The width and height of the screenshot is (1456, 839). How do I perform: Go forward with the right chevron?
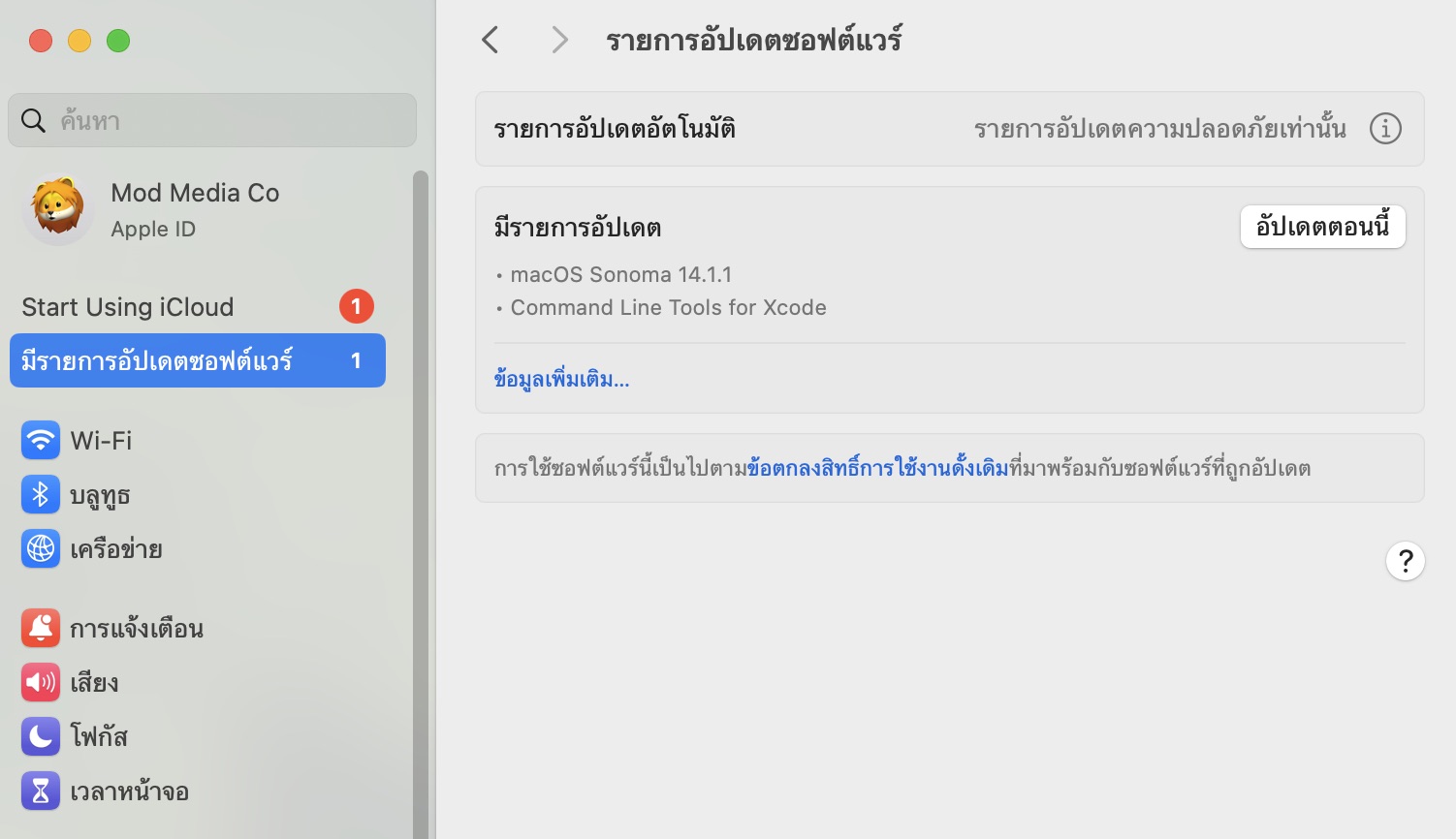(x=559, y=41)
